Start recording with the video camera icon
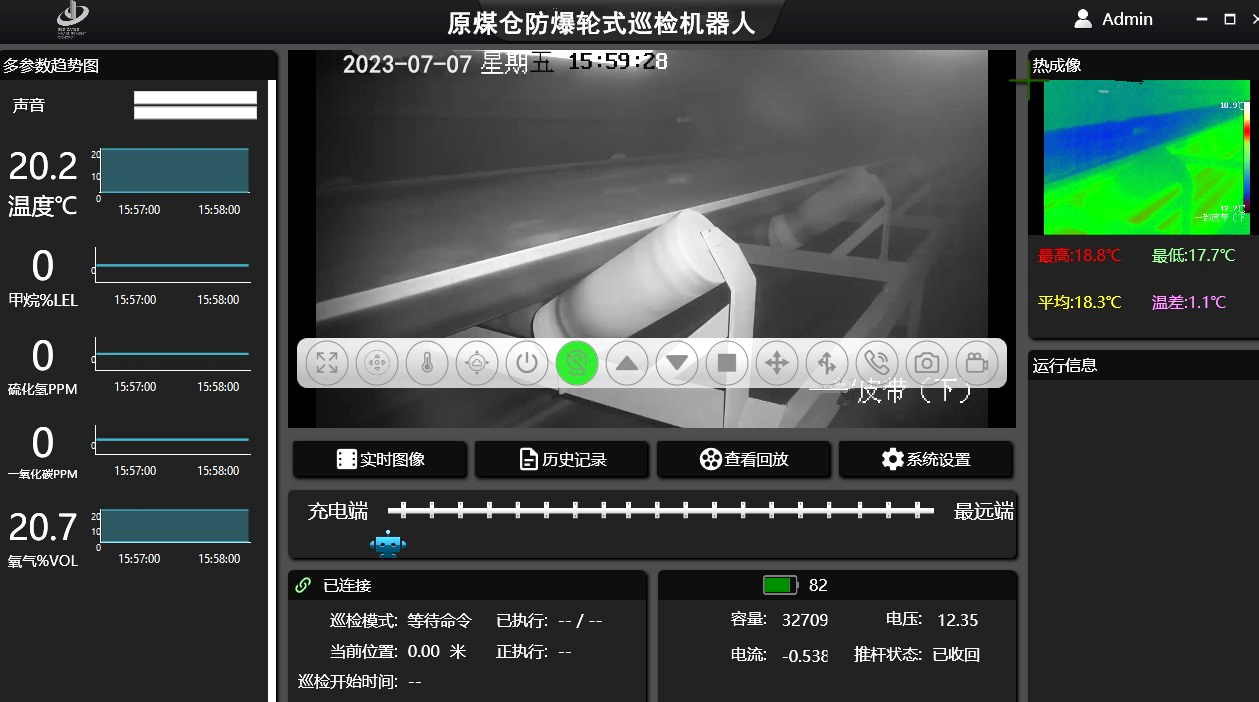 coord(977,363)
